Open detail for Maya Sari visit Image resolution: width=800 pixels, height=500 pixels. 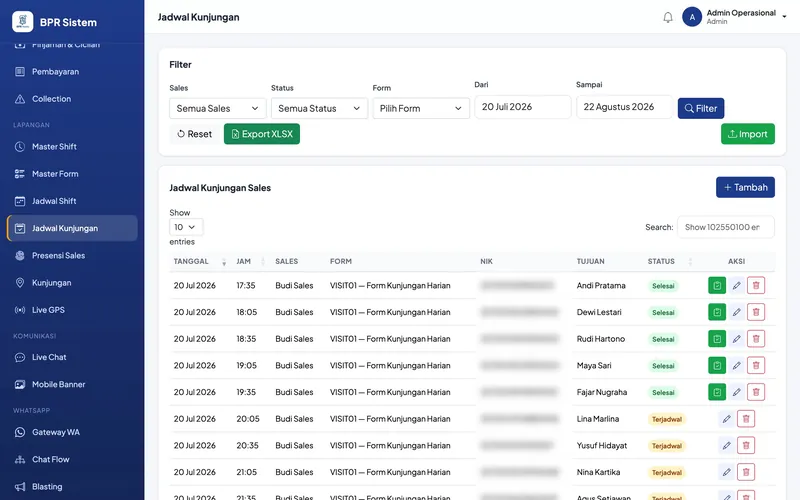[717, 365]
